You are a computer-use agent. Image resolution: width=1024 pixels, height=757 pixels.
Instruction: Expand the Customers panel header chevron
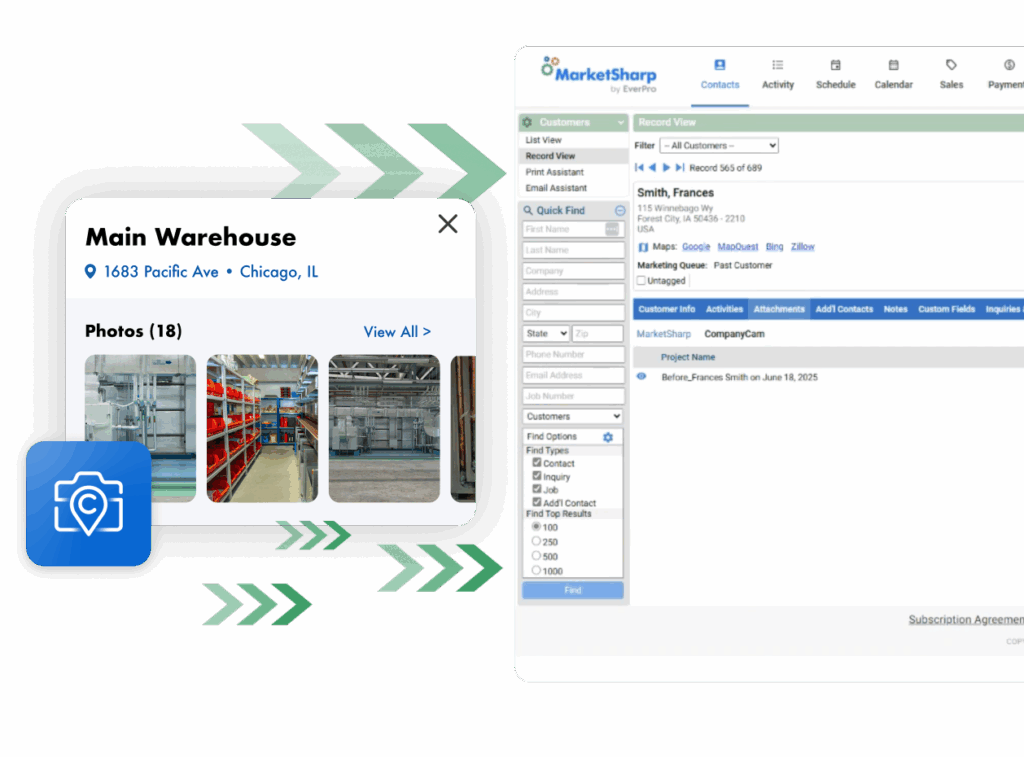[620, 123]
